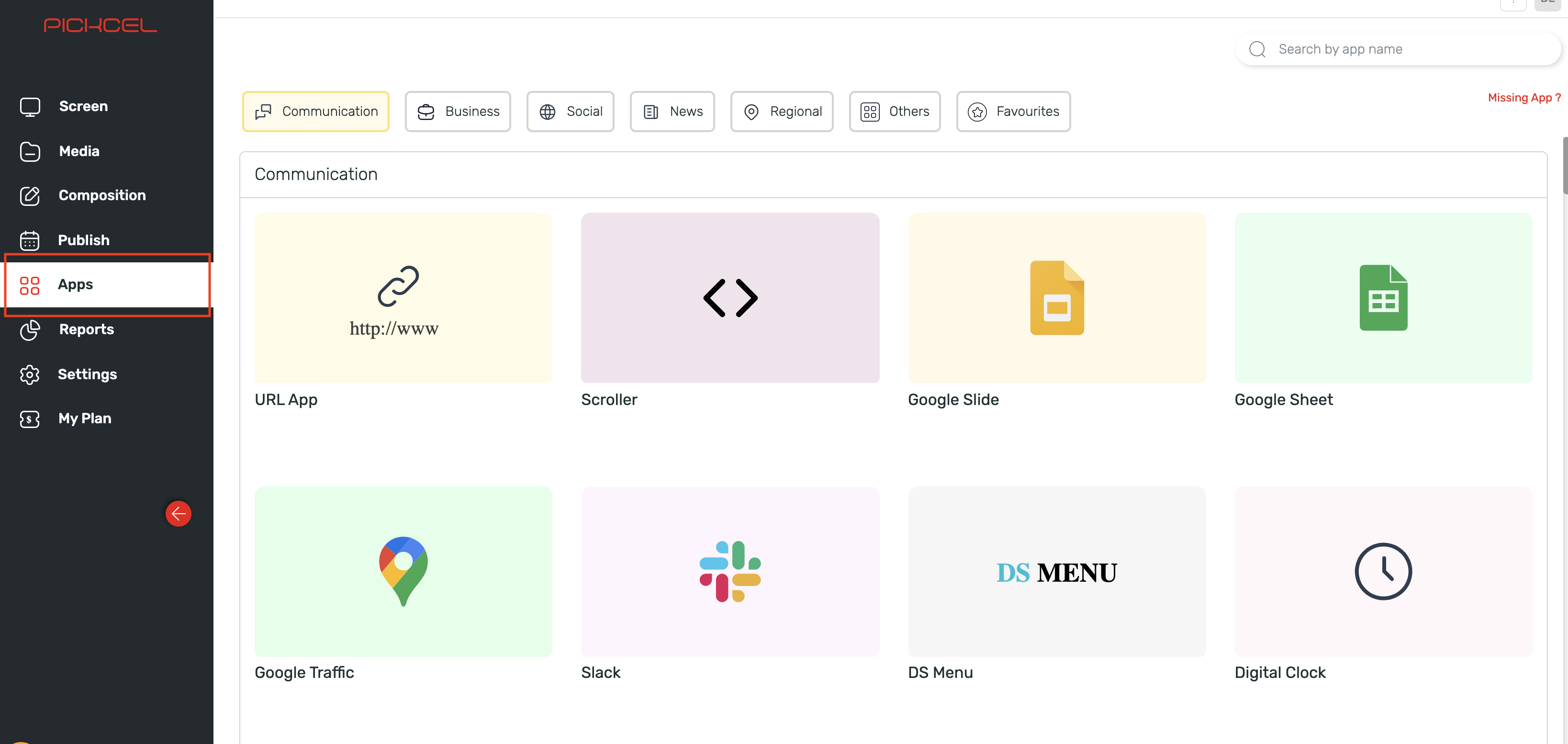The width and height of the screenshot is (1568, 744).
Task: Open the Settings gear section
Action: [87, 374]
